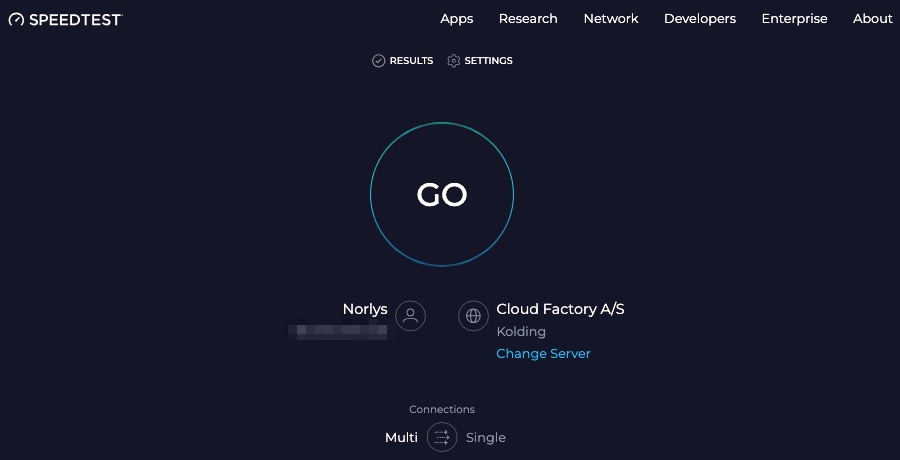Open the Developers menu
Viewport: 900px width, 460px height.
[x=700, y=19]
